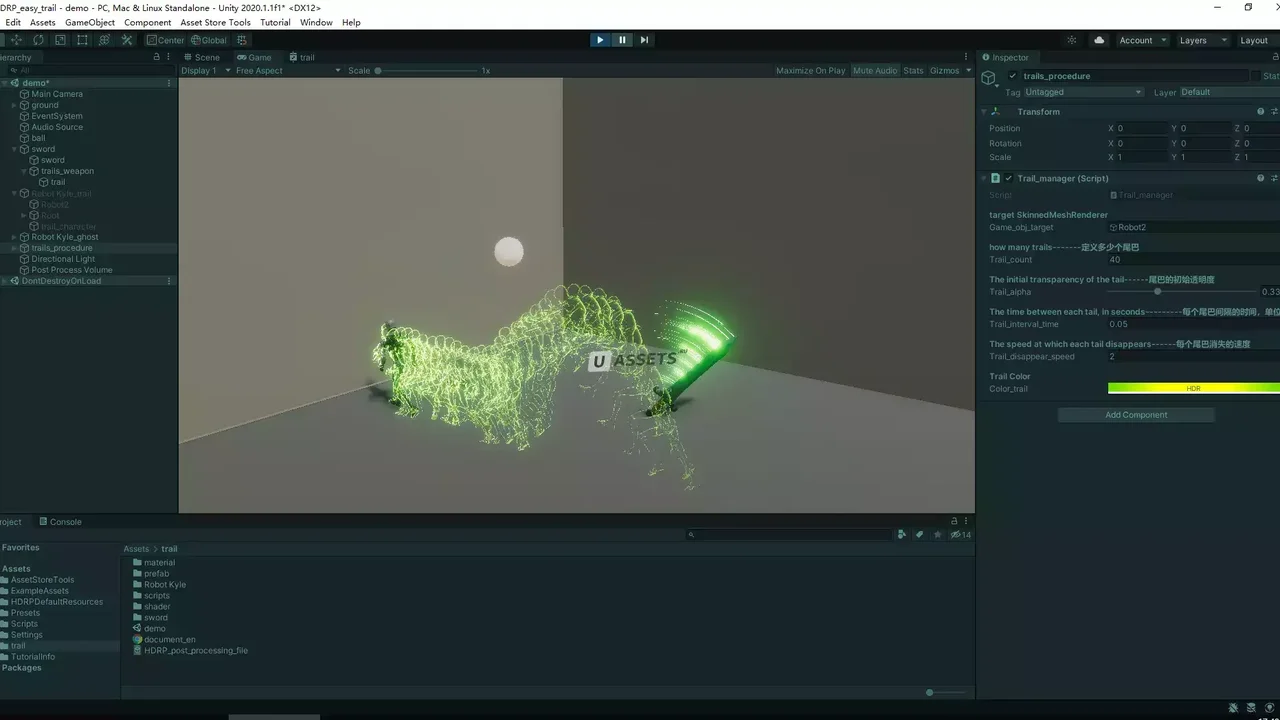Switch to the Scene tab
This screenshot has height=720, width=1280.
click(202, 57)
